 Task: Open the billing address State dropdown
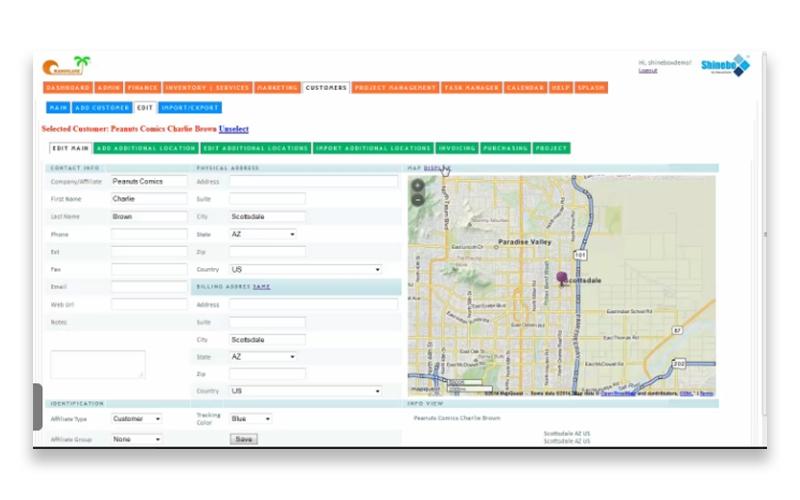[263, 357]
